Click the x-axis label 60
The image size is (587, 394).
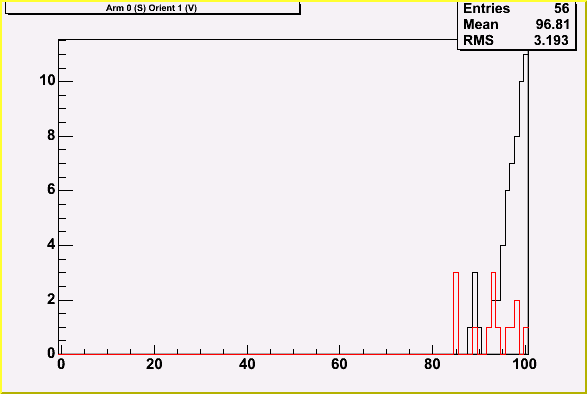[x=340, y=364]
